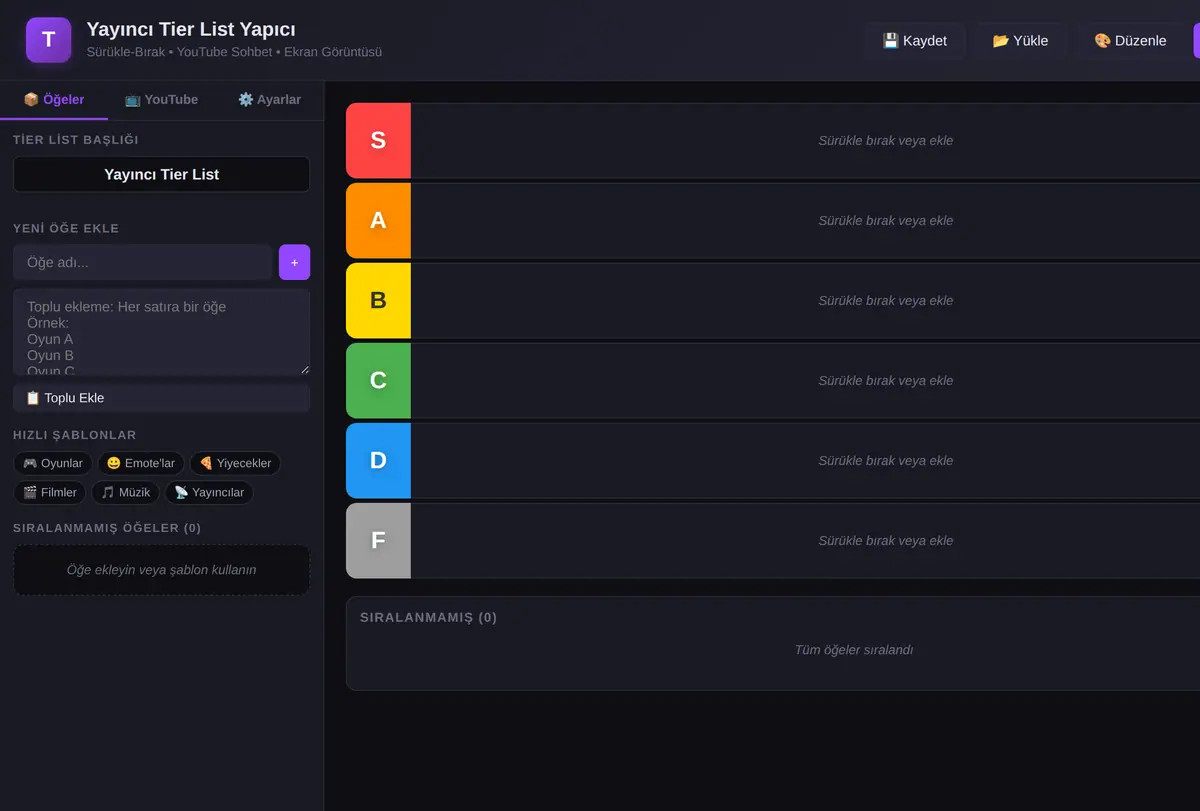Screen dimensions: 1200x811
Task: Switch to the Öğeler tab
Action: pos(54,100)
